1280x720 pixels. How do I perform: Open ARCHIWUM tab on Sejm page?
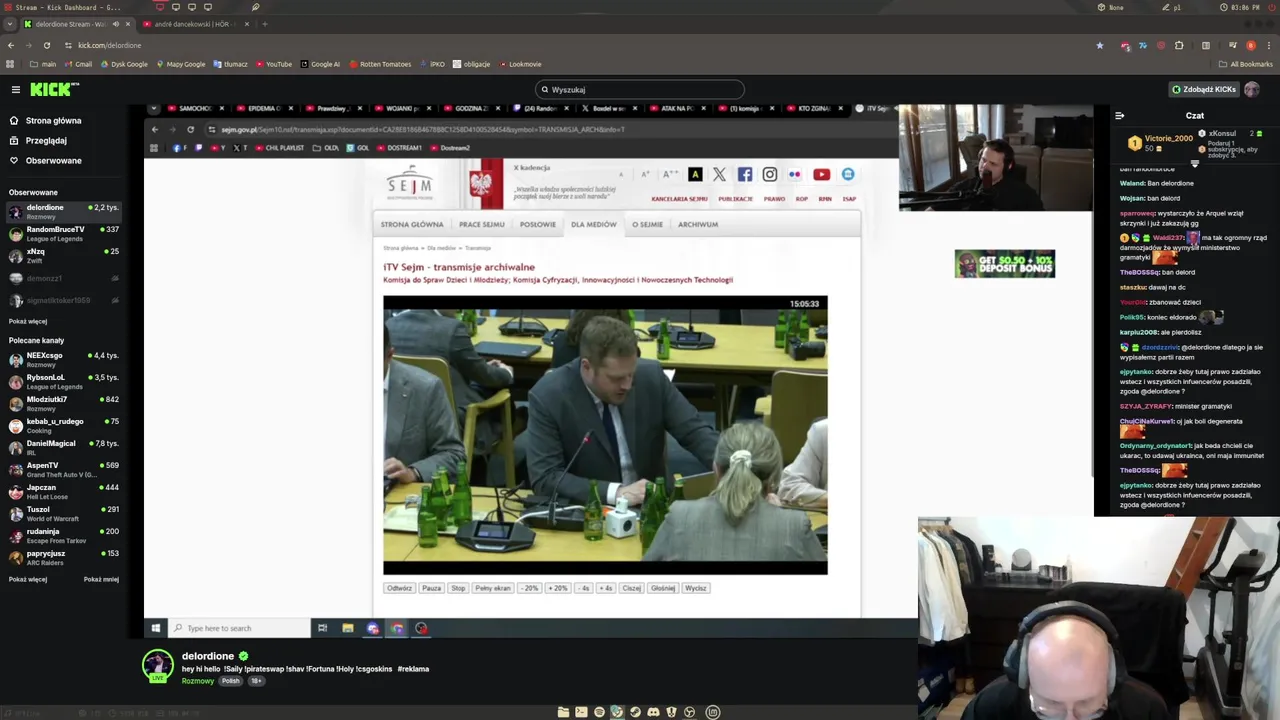(x=698, y=224)
